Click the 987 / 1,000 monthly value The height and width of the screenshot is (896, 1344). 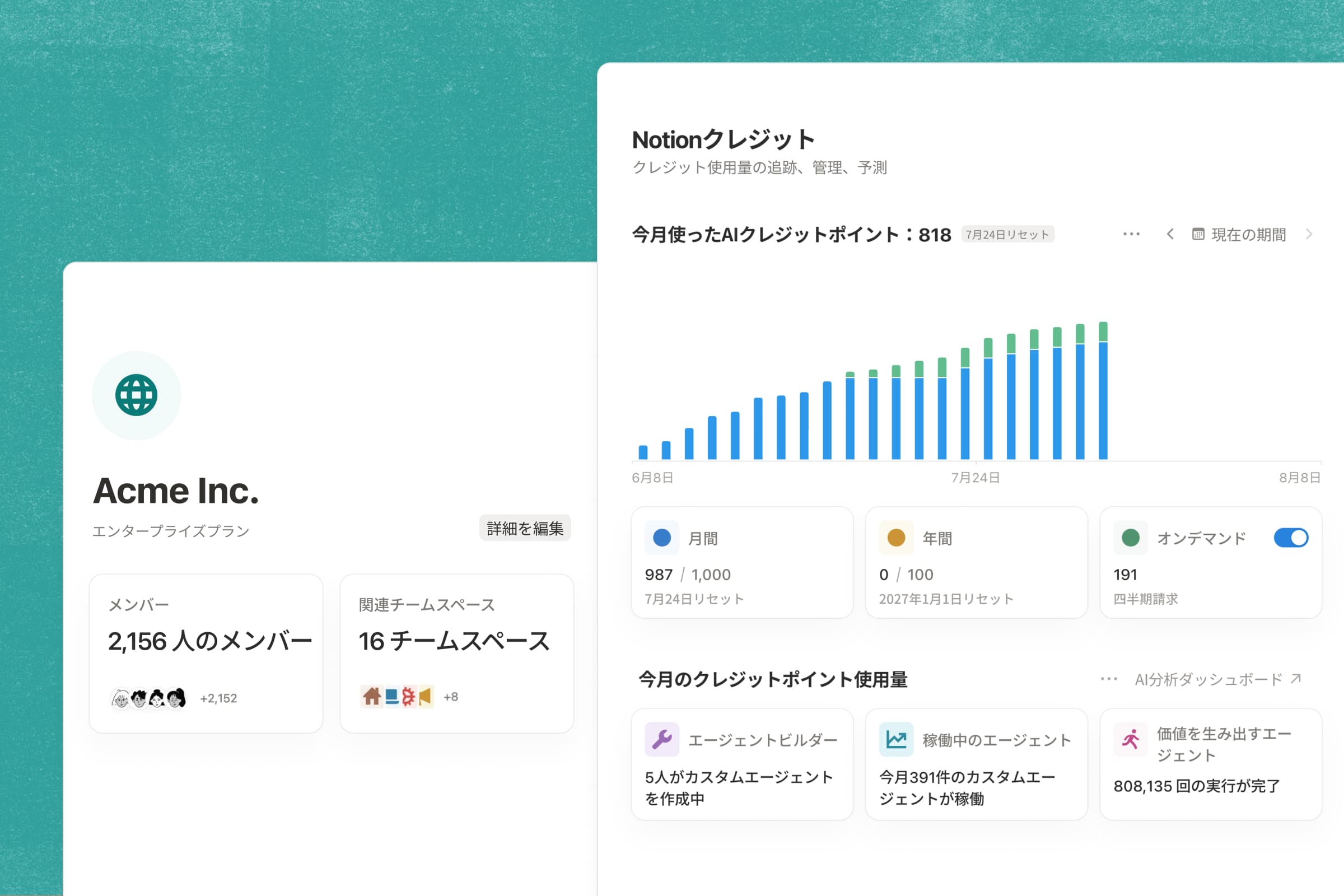coord(688,575)
